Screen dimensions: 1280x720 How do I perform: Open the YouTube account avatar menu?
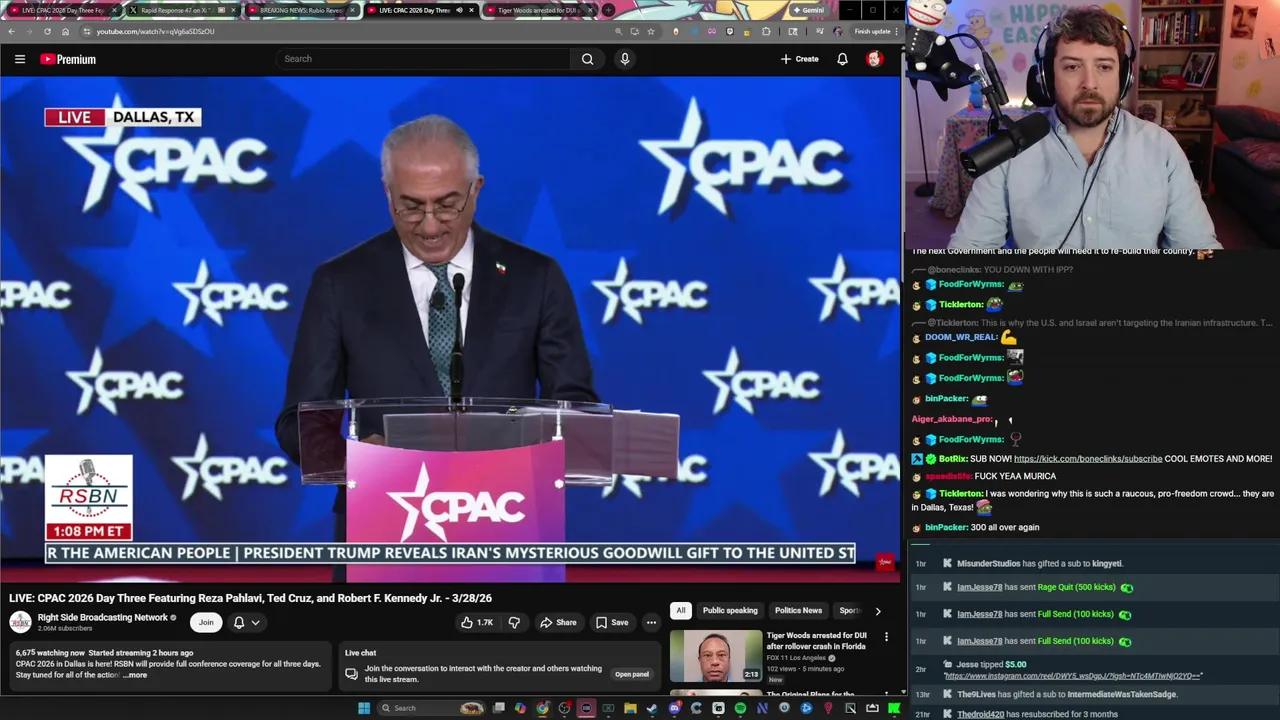click(x=874, y=59)
